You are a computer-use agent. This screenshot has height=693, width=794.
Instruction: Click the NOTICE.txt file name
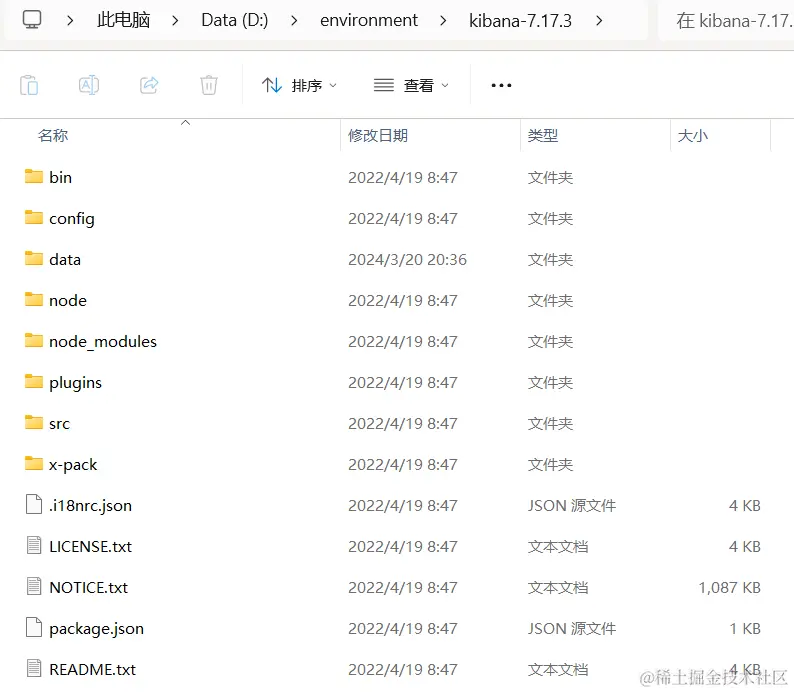click(x=88, y=588)
